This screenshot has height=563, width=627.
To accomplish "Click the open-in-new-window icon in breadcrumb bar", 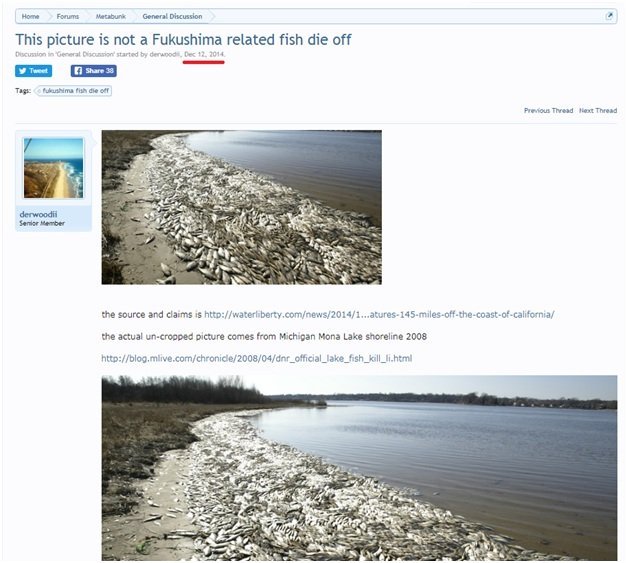I will [x=609, y=16].
